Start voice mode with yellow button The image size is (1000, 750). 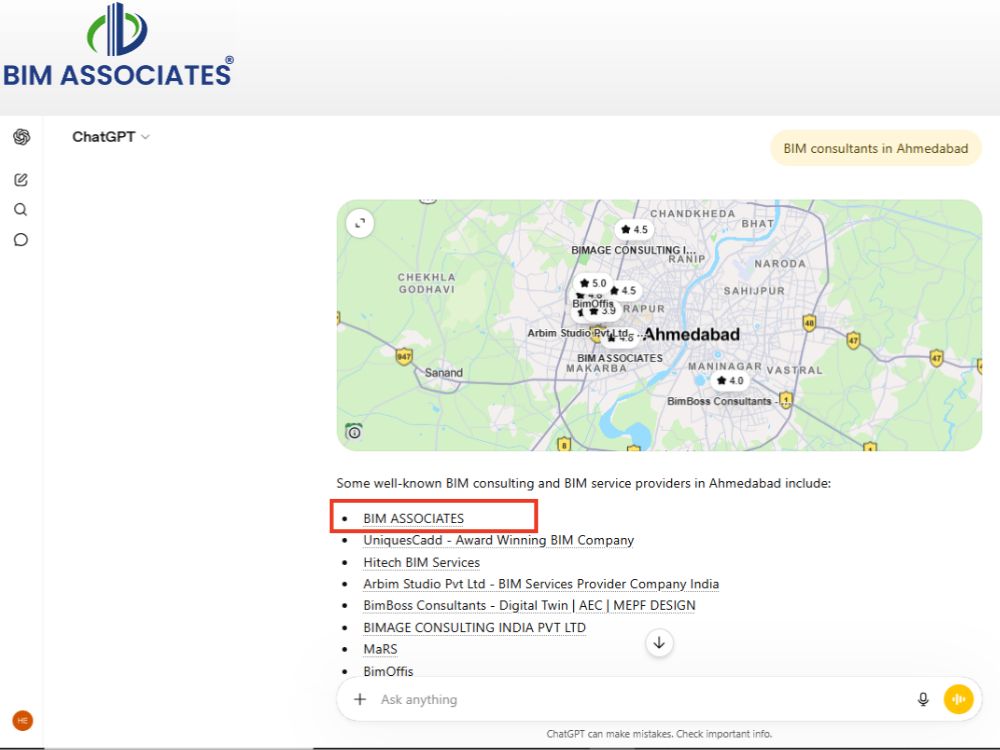959,699
